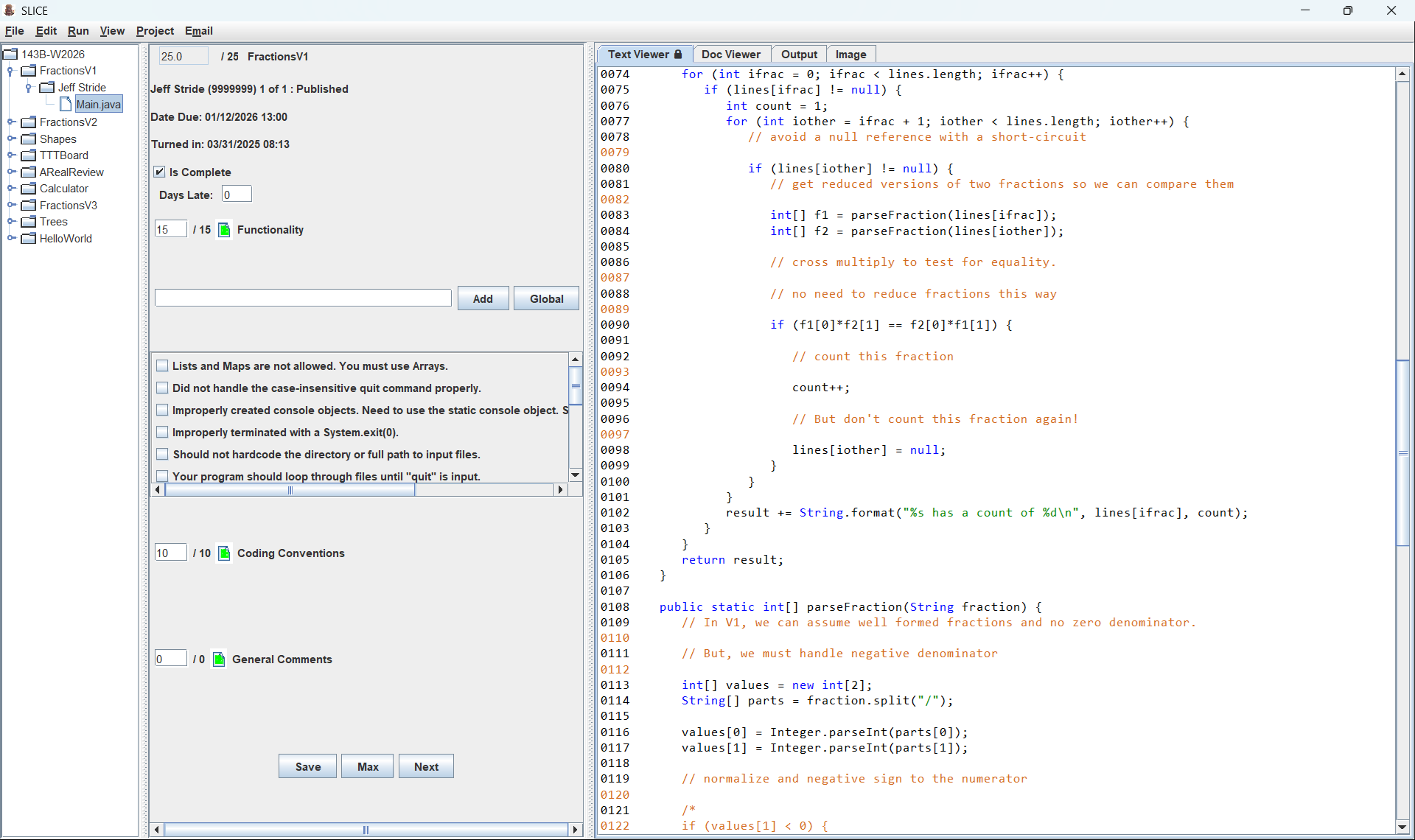Viewport: 1415px width, 840px height.
Task: Click the code viewer scroll up arrow
Action: [1402, 74]
